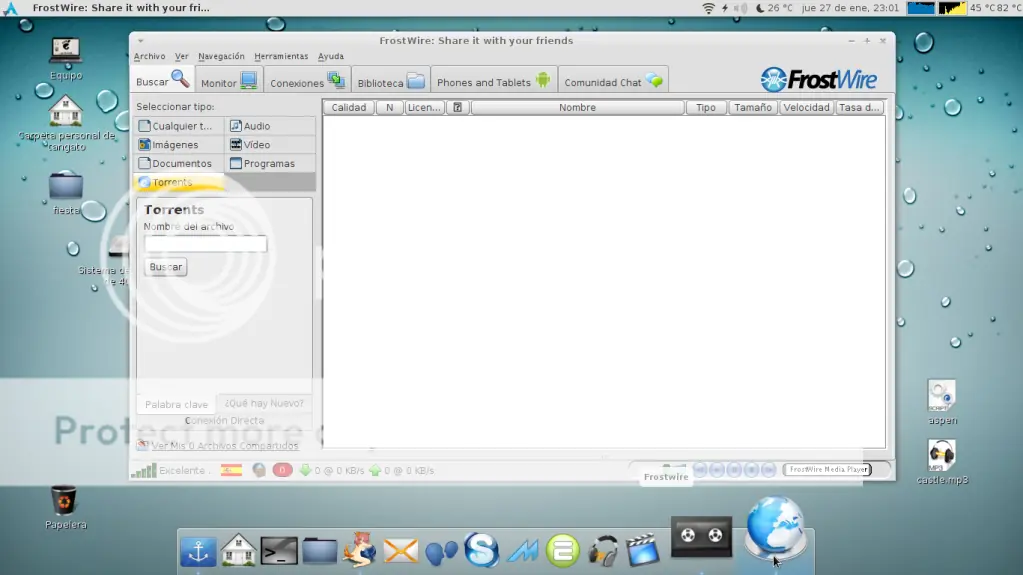Switch to the Monitor tab
Viewport: 1023px width, 575px height.
229,82
